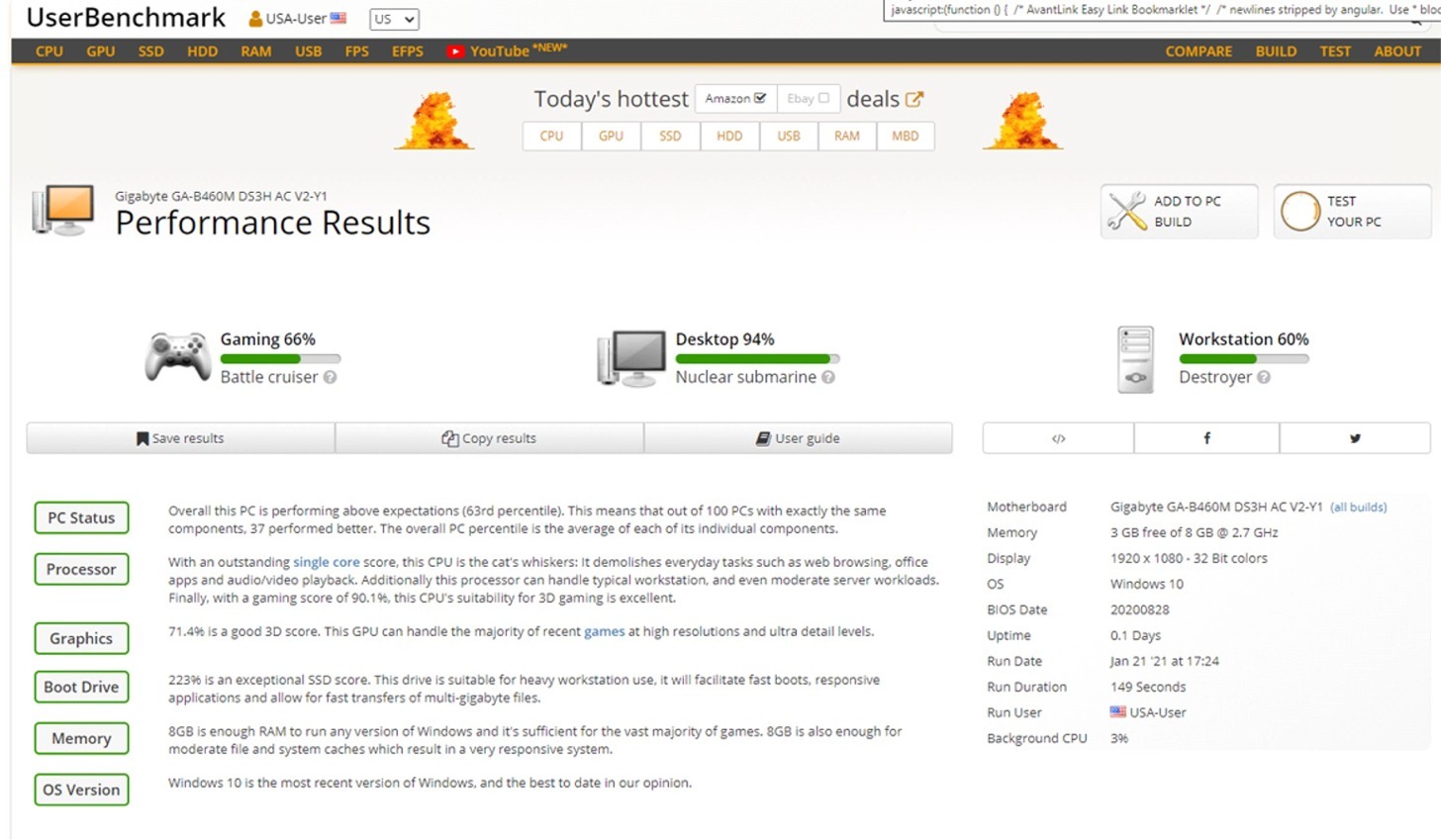Open the CPU menu in navigation bar
Viewport: 1441px width, 840px height.
tap(49, 51)
